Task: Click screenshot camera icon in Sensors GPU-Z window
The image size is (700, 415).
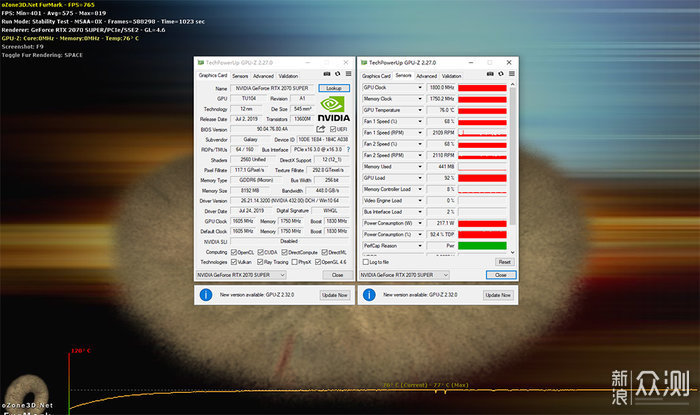Action: [490, 74]
